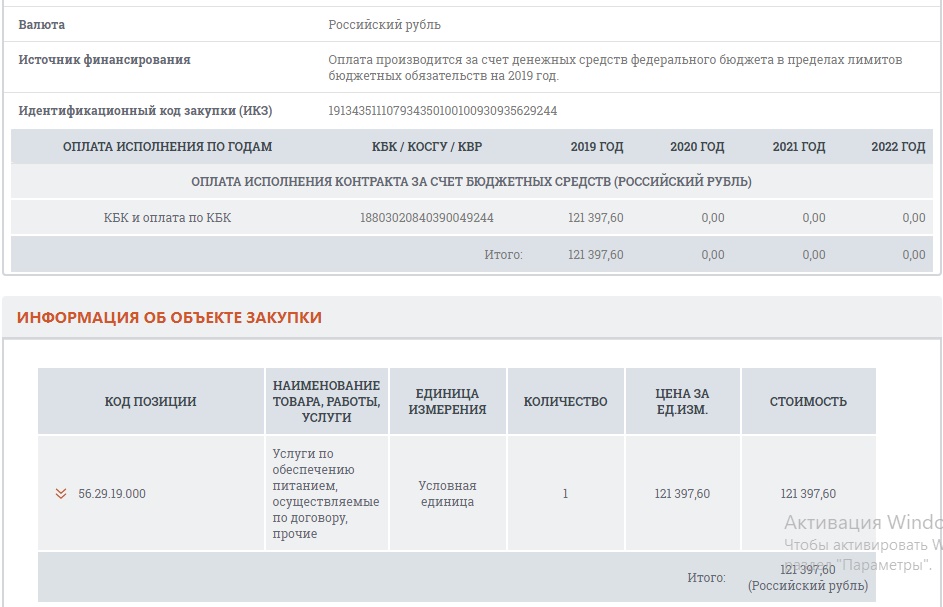Select service name 'Услуги по обеспечению питанием' cell

pos(326,493)
